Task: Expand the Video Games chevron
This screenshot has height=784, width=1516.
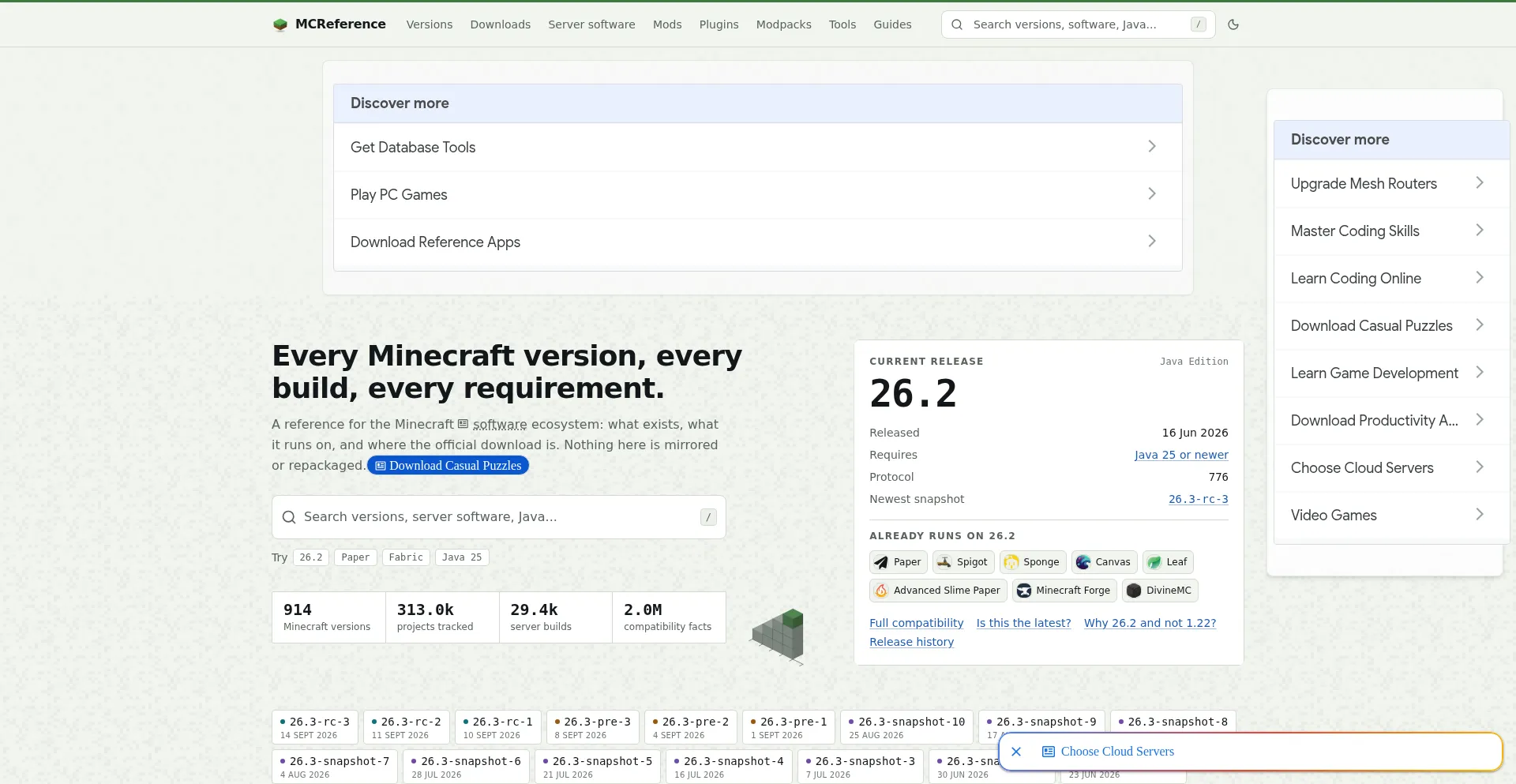Action: pos(1480,515)
